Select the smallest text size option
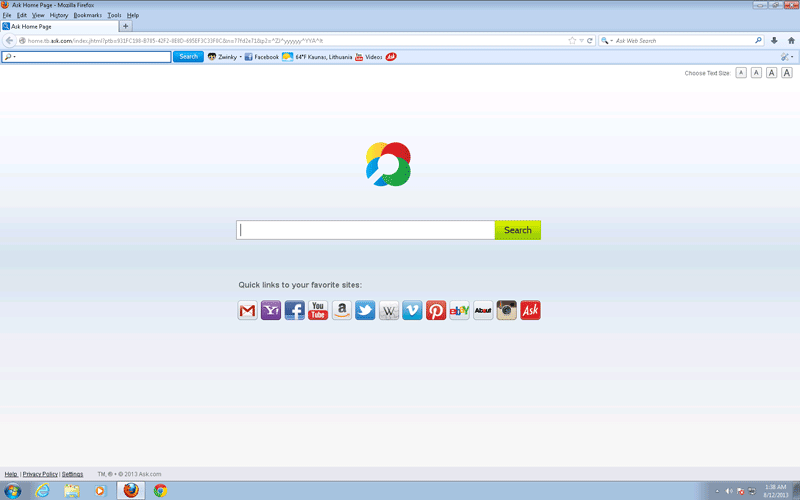 coord(741,73)
